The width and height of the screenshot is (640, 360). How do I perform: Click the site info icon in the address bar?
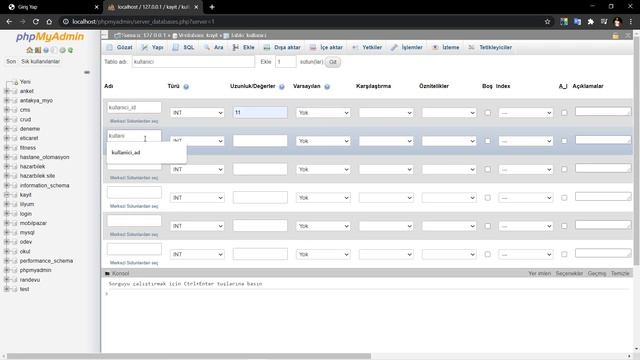(x=65, y=22)
